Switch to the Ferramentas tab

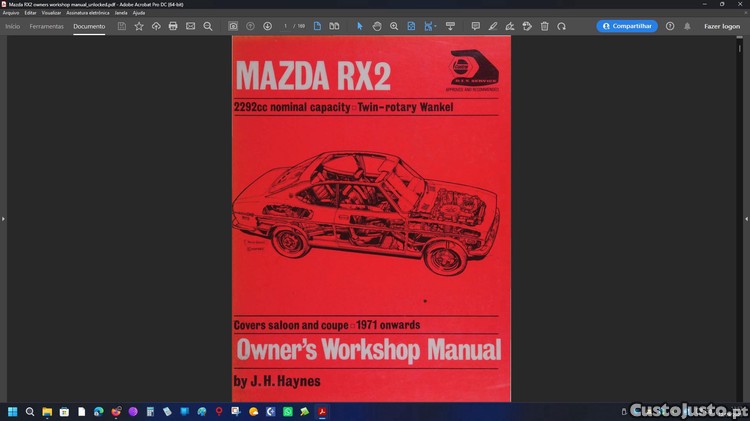coord(46,26)
